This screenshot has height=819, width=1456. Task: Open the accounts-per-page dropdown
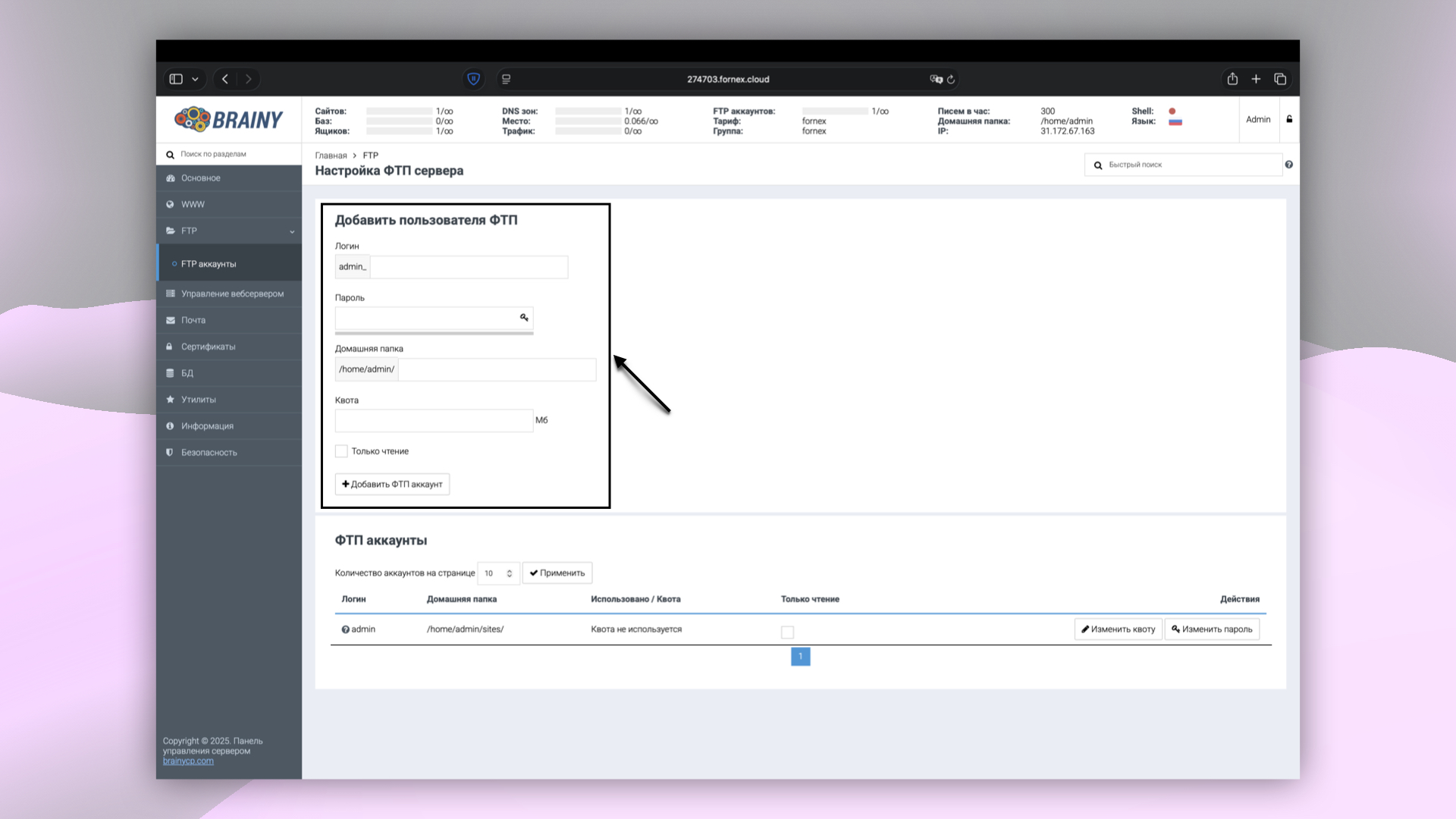click(498, 573)
